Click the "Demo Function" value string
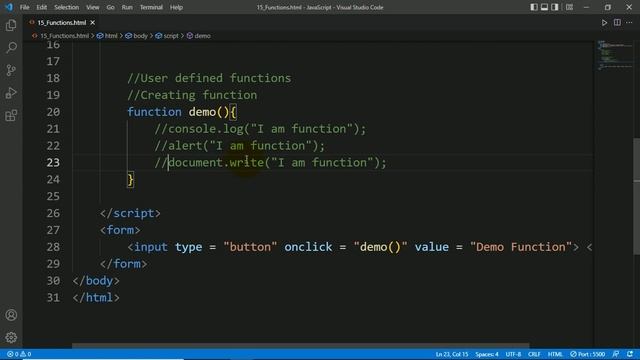640x360 pixels. tap(521, 247)
